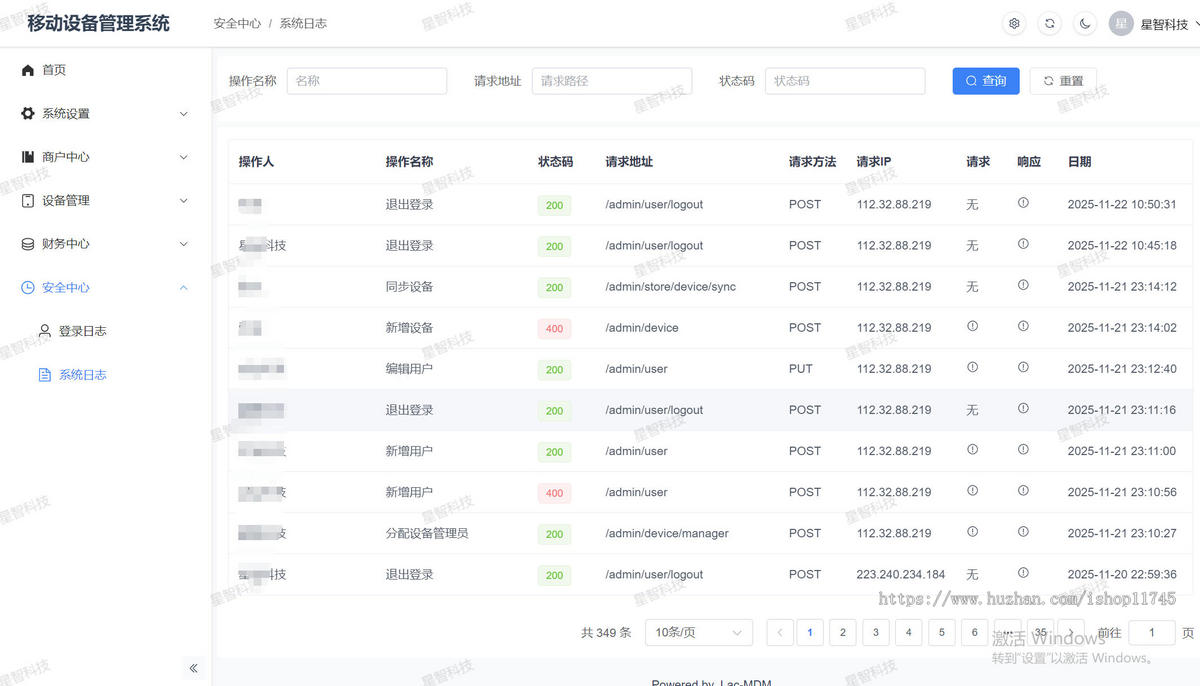
Task: View request info icon for 23:11:00 row
Action: click(x=972, y=450)
